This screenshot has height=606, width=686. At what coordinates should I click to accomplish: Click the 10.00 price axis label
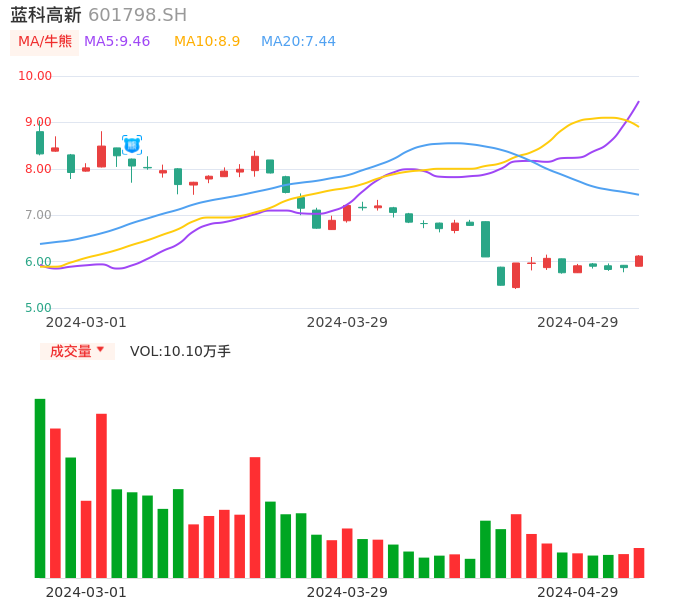pos(36,76)
